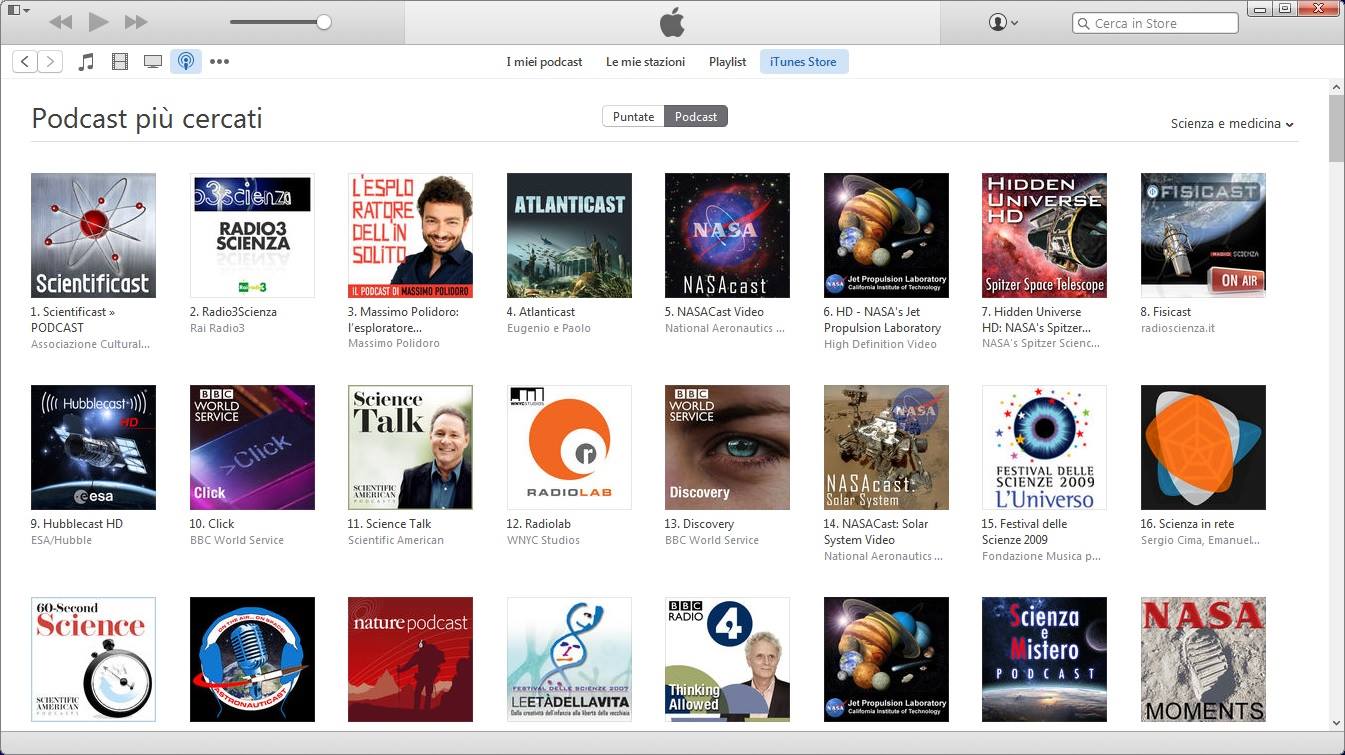This screenshot has width=1345, height=755.
Task: Switch to the I miei podcast tab
Action: 544,62
